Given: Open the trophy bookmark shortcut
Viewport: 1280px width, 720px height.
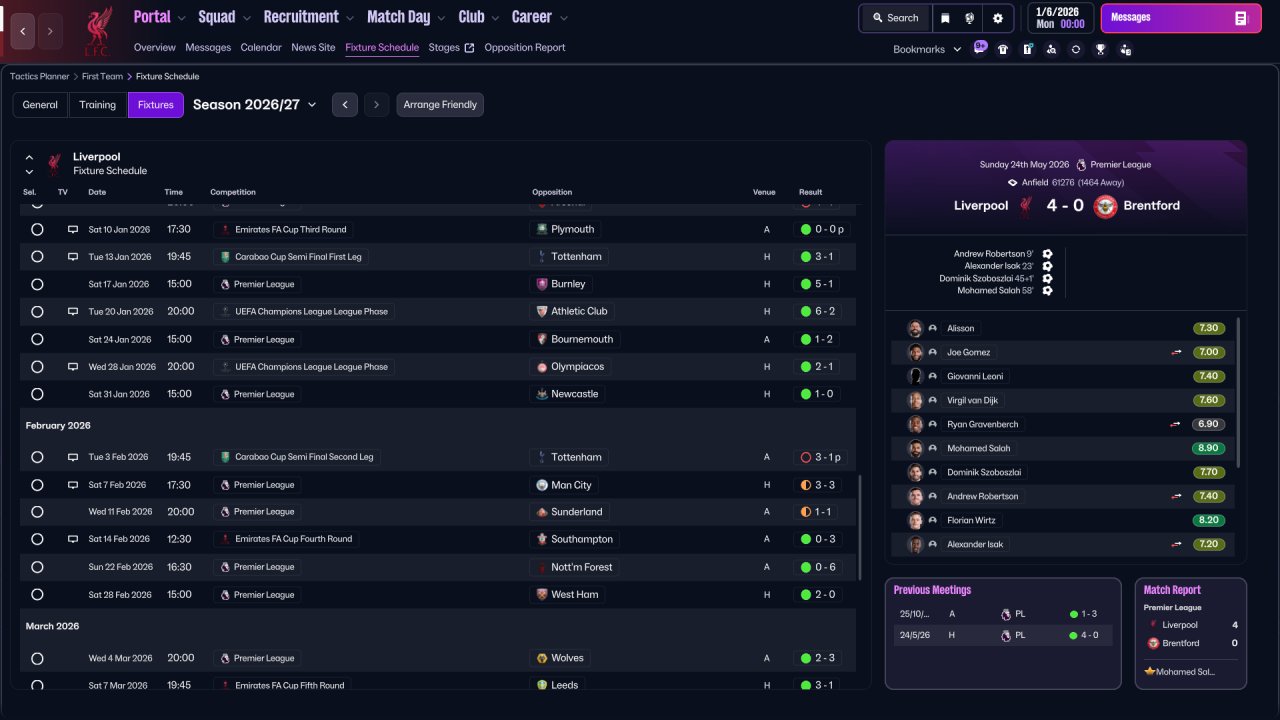Looking at the screenshot, I should (1100, 49).
